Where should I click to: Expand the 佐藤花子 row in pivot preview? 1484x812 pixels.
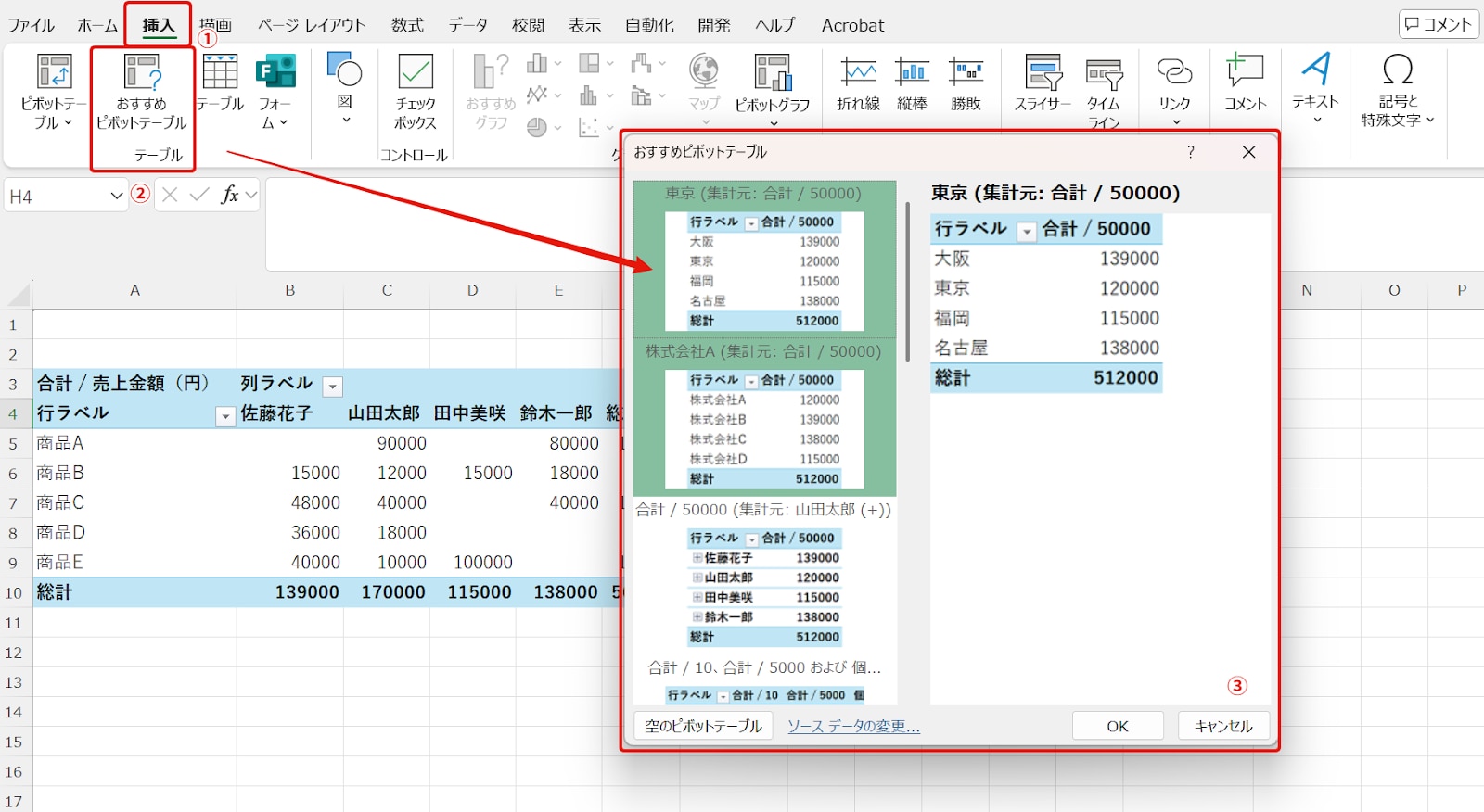coord(697,558)
